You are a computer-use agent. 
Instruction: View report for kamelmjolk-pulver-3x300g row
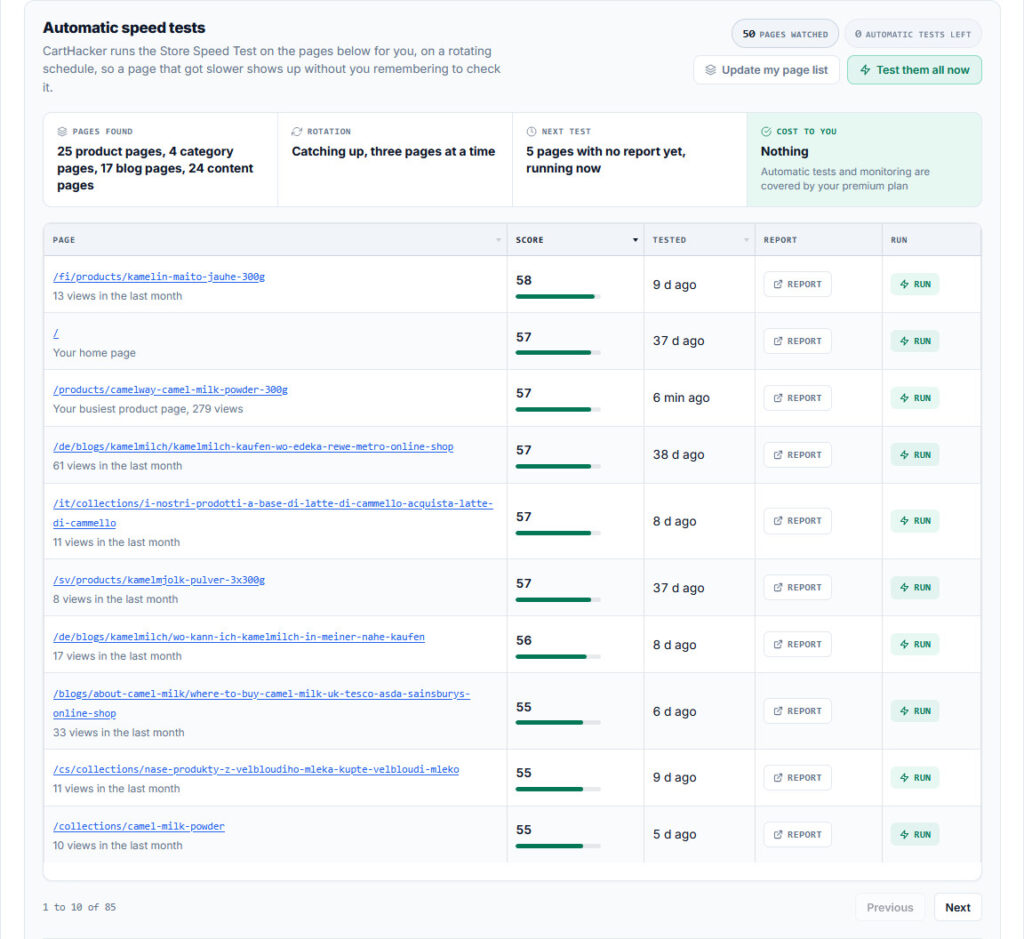tap(797, 587)
